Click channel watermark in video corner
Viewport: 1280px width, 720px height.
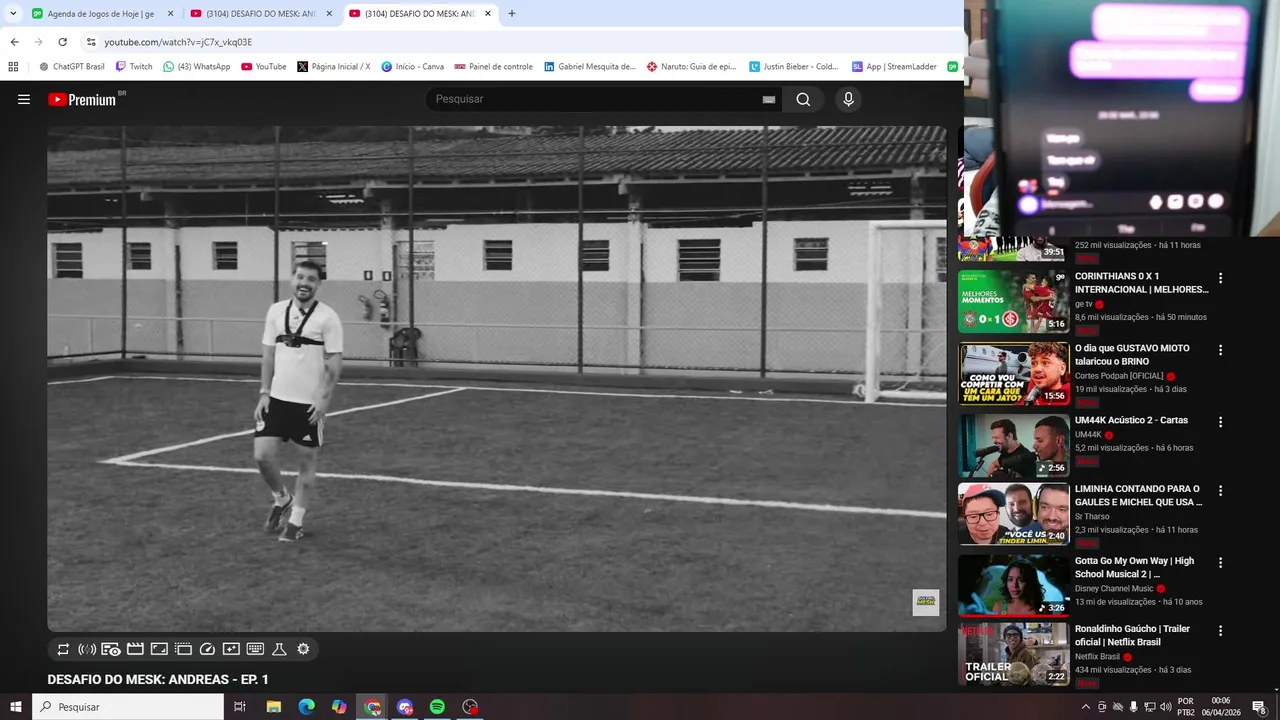click(926, 602)
